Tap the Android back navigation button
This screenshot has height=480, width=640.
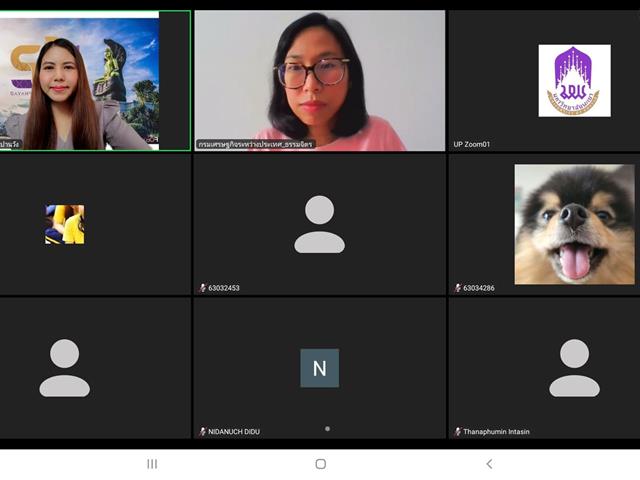[x=489, y=464]
